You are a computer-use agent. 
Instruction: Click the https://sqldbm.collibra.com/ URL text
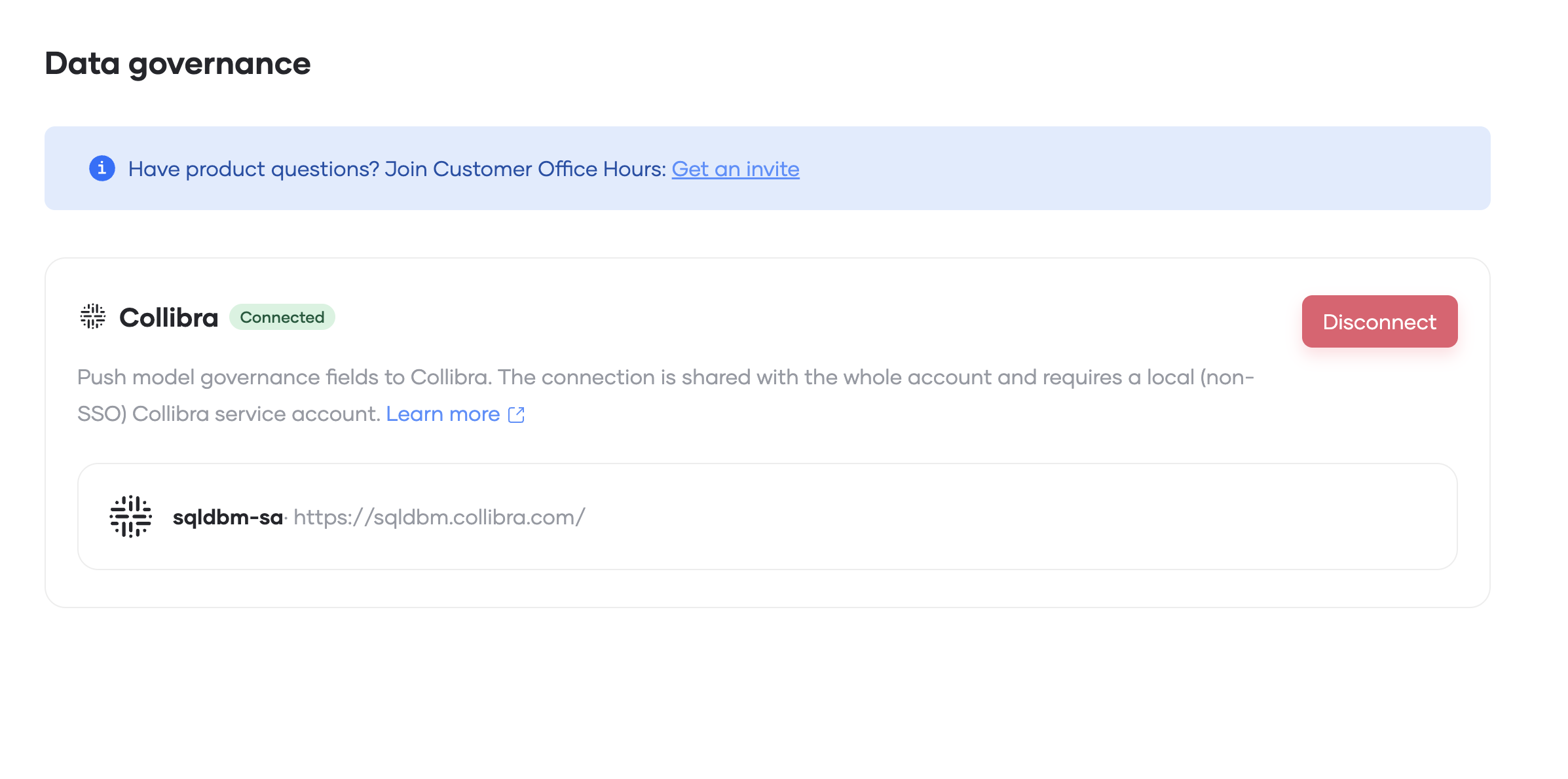(439, 517)
